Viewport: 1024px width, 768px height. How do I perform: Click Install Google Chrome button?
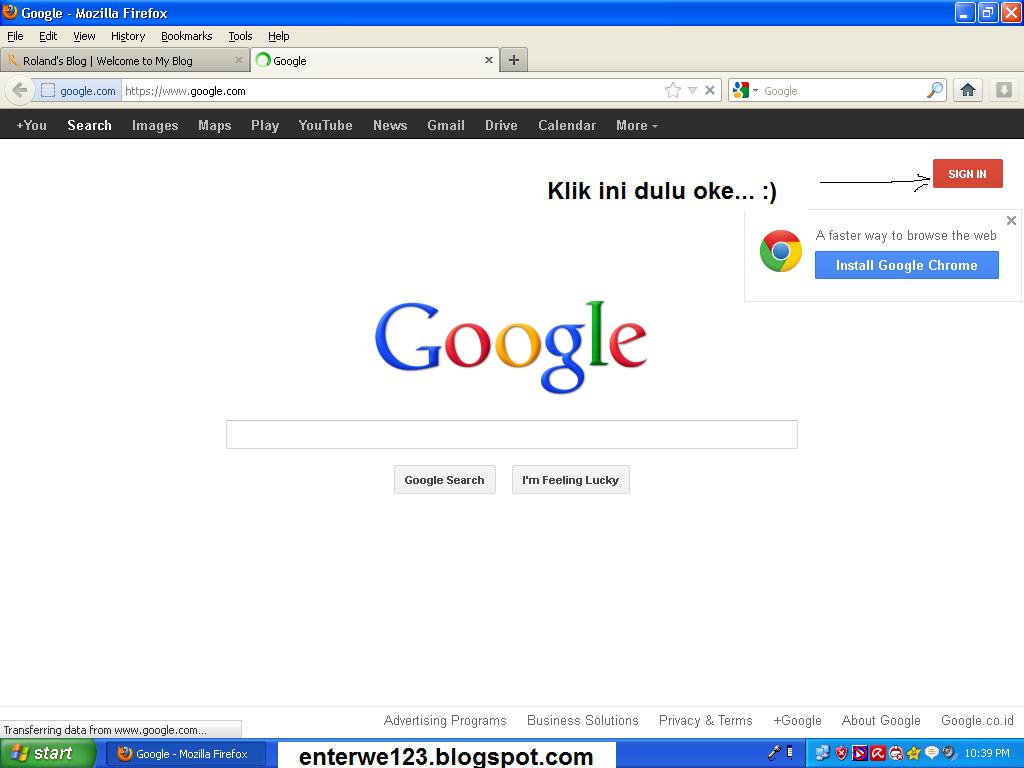coord(906,265)
